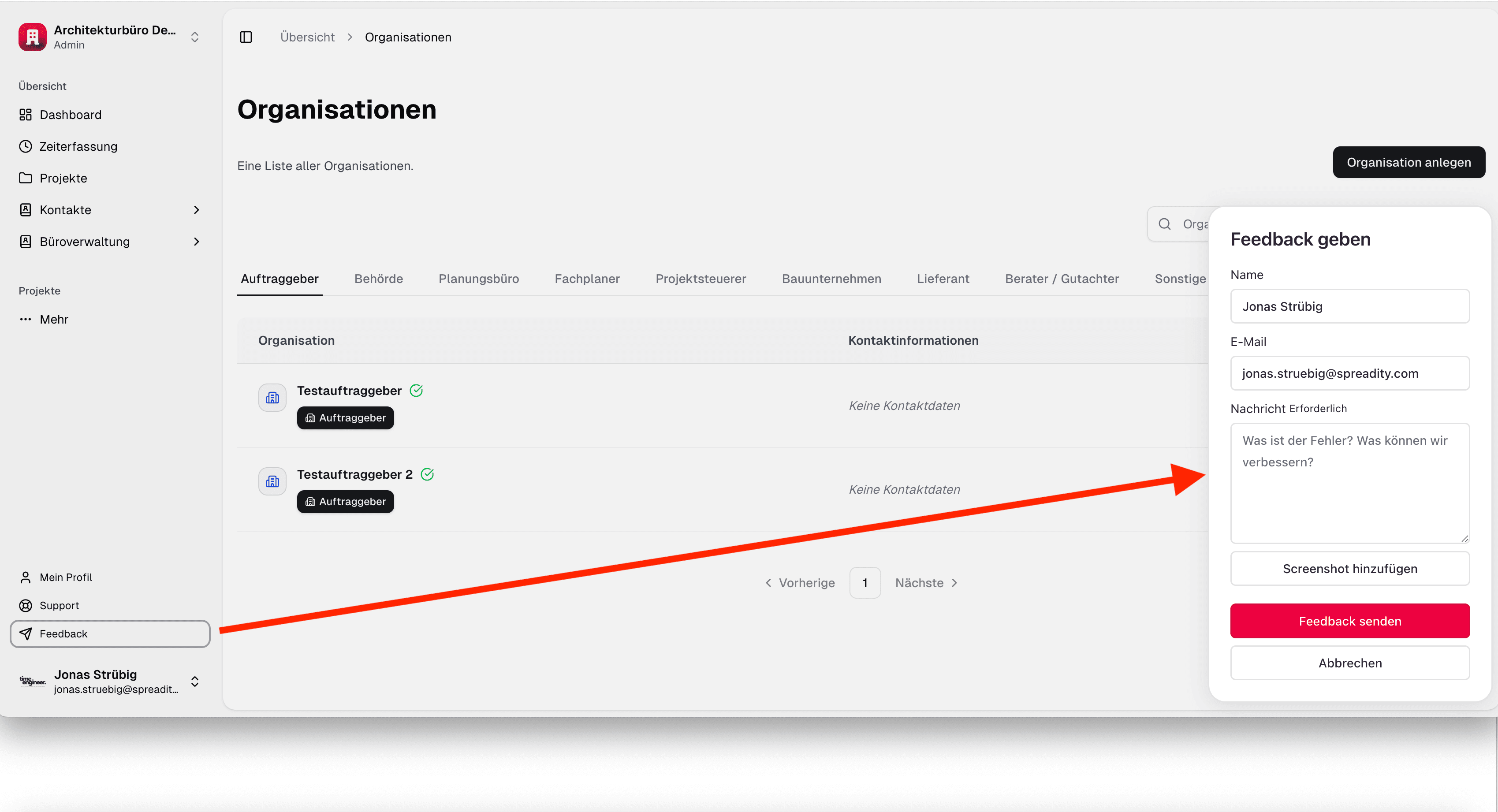Screen dimensions: 1498x812
Task: Switch to the Bauunternehmen tab
Action: [x=831, y=279]
